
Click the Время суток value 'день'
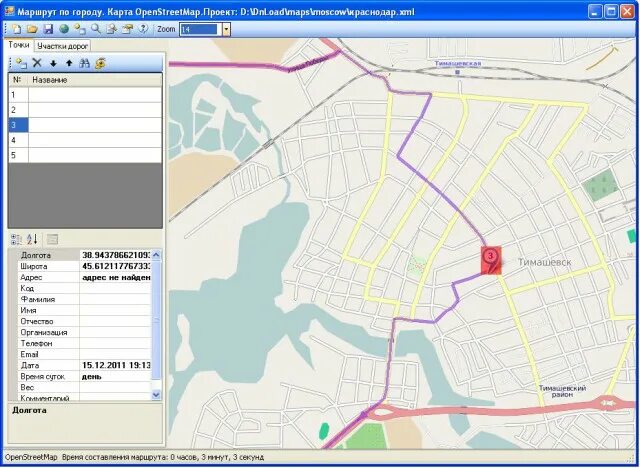(116, 377)
